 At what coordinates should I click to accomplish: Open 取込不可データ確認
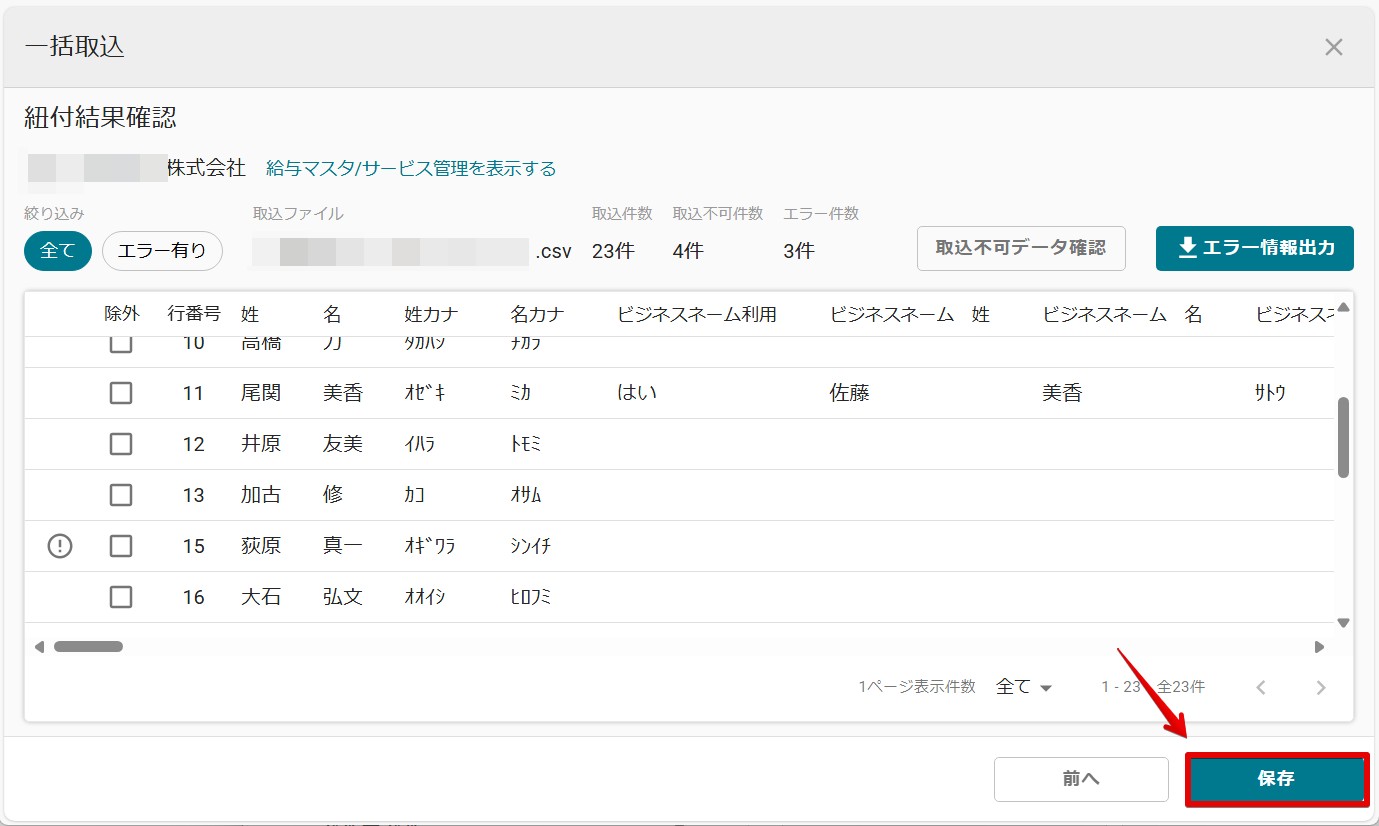click(1021, 248)
